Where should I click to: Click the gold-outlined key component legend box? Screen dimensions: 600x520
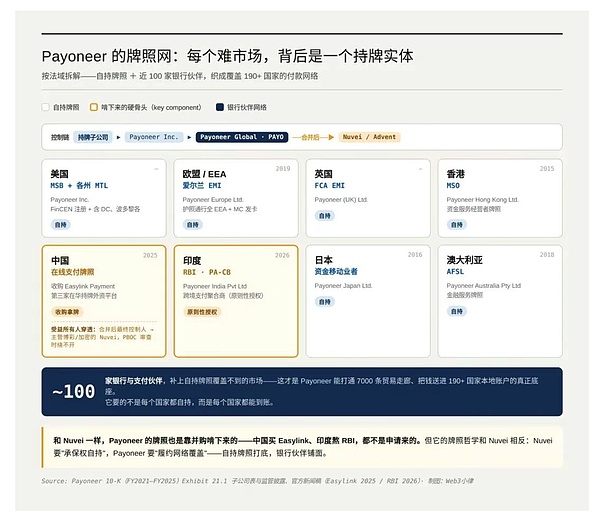point(94,107)
